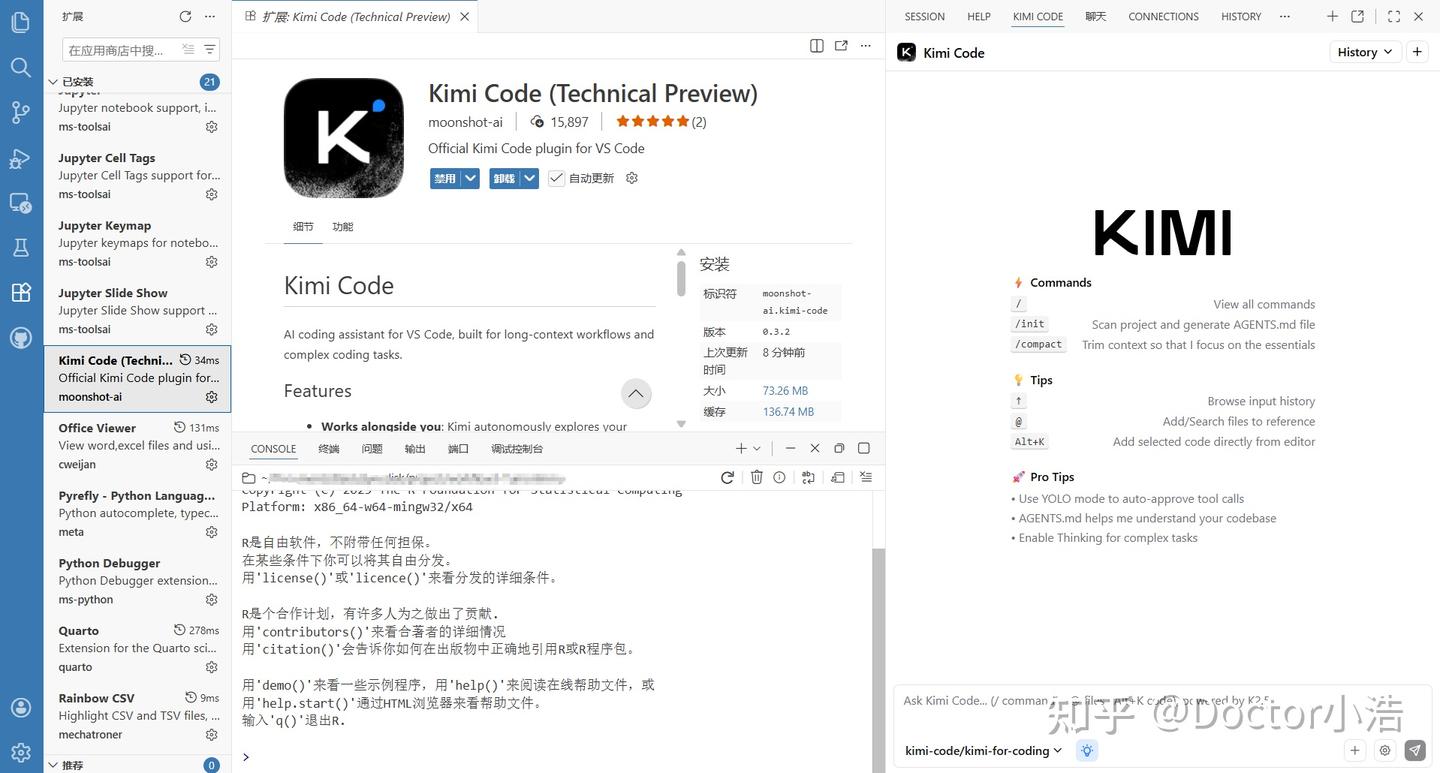
Task: Click the moonshot-ai publisher link
Action: 465,121
